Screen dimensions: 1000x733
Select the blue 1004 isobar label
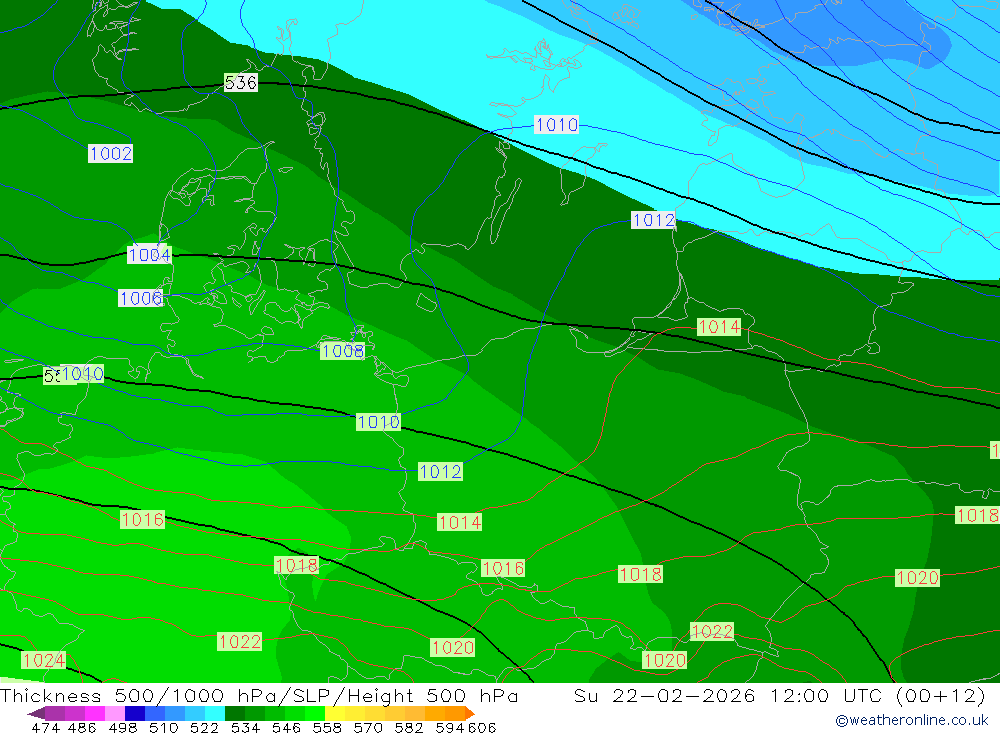click(x=149, y=255)
